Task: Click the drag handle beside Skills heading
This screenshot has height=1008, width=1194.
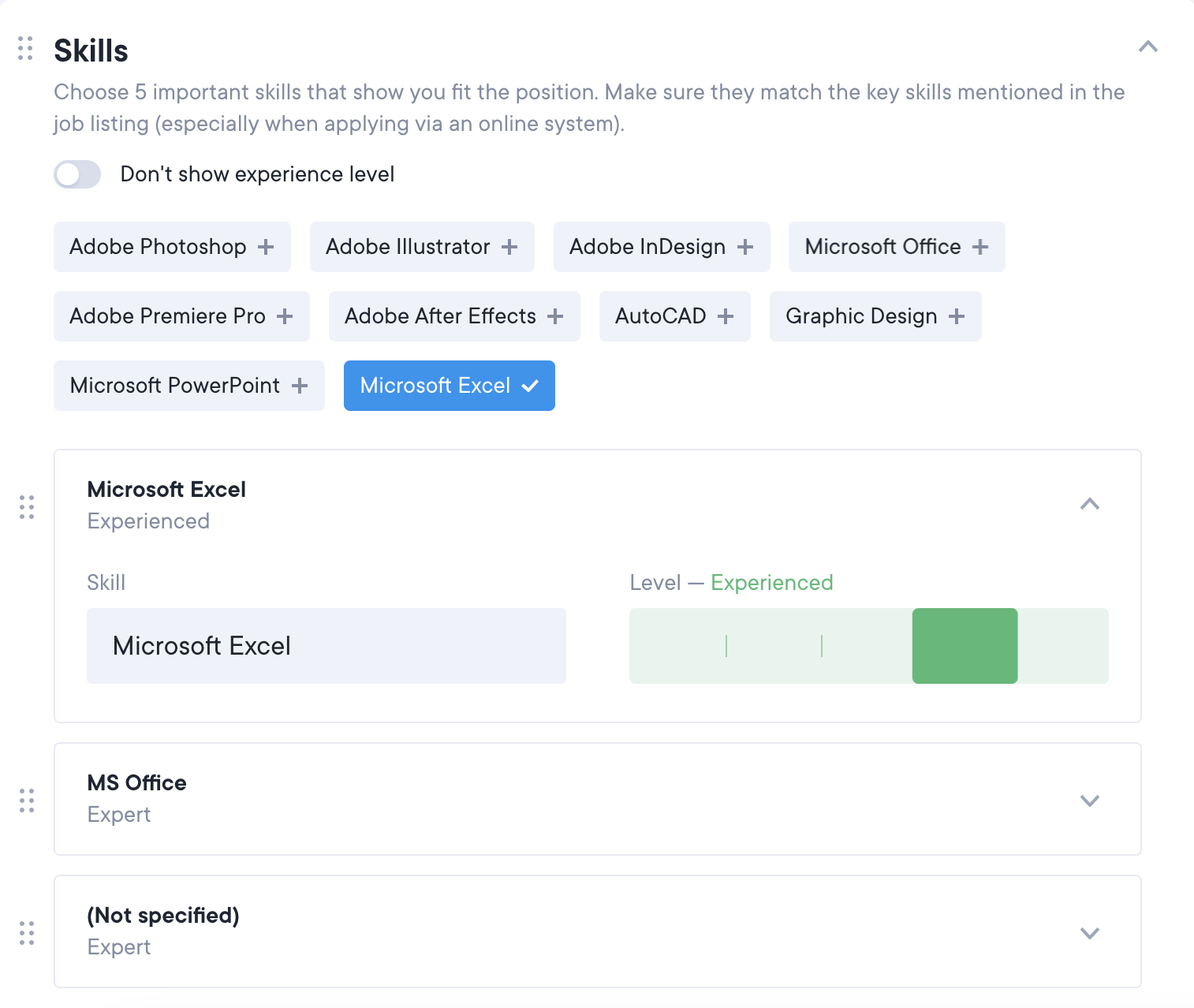Action: coord(25,48)
